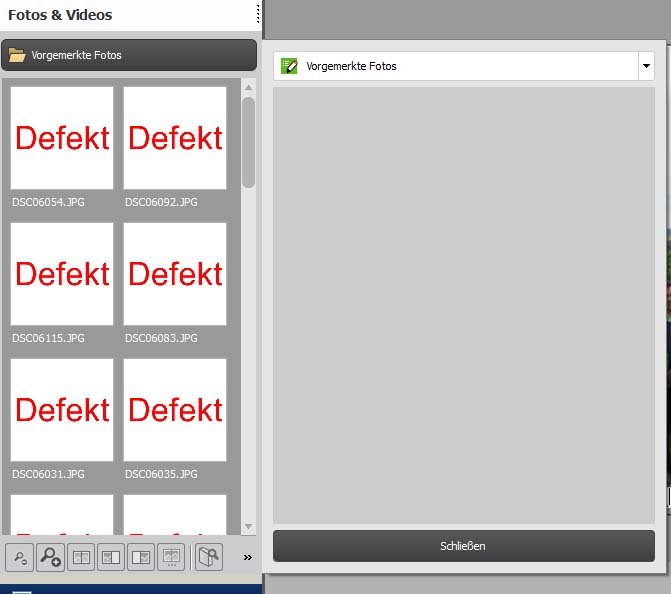Click the DSC06035.JPG filename label
This screenshot has width=671, height=594.
[x=161, y=474]
